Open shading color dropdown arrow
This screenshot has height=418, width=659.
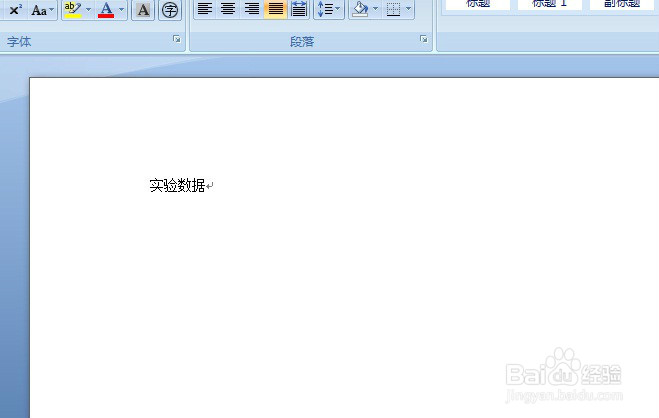pos(376,9)
